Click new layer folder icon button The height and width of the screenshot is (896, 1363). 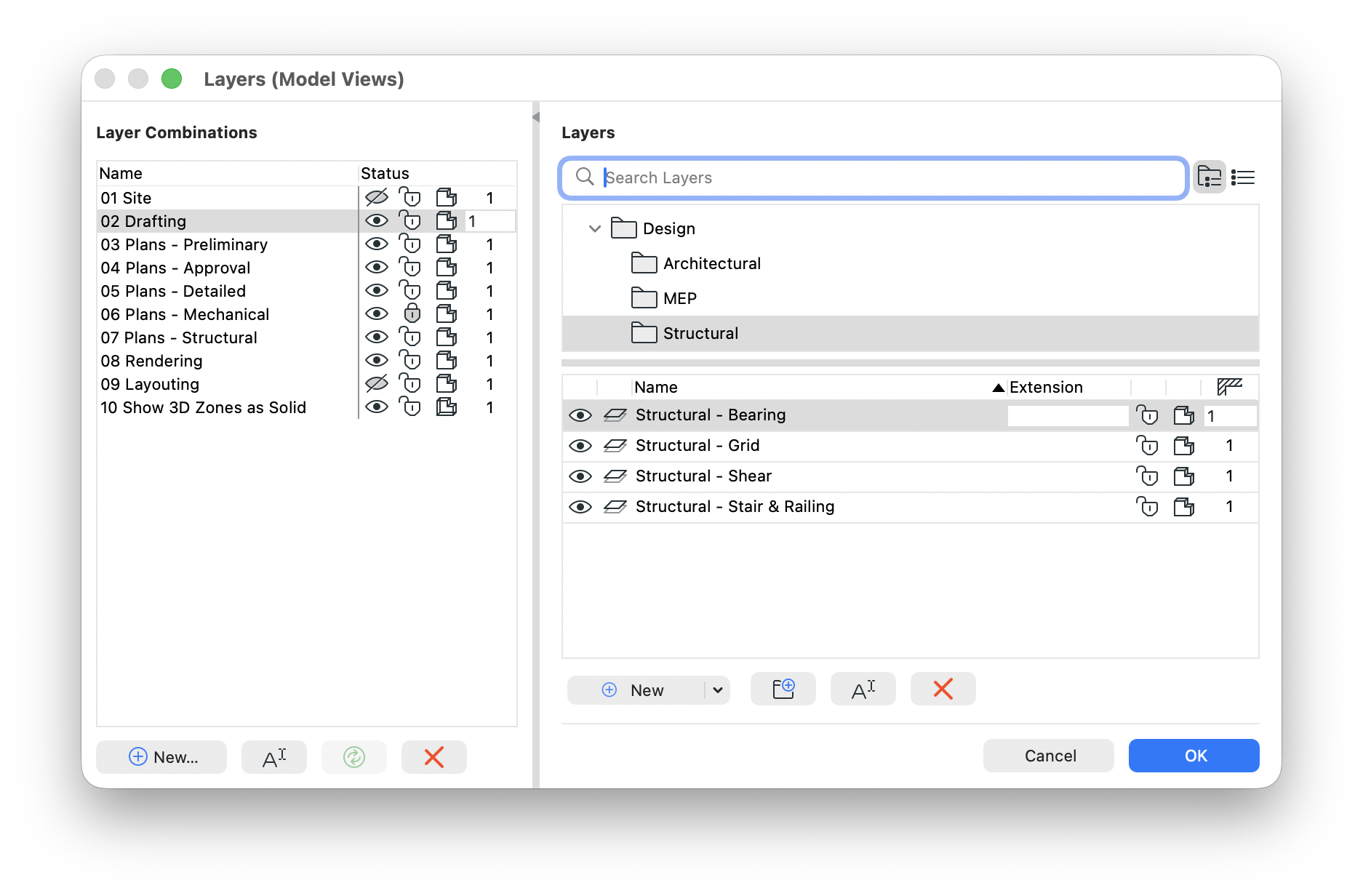[783, 689]
